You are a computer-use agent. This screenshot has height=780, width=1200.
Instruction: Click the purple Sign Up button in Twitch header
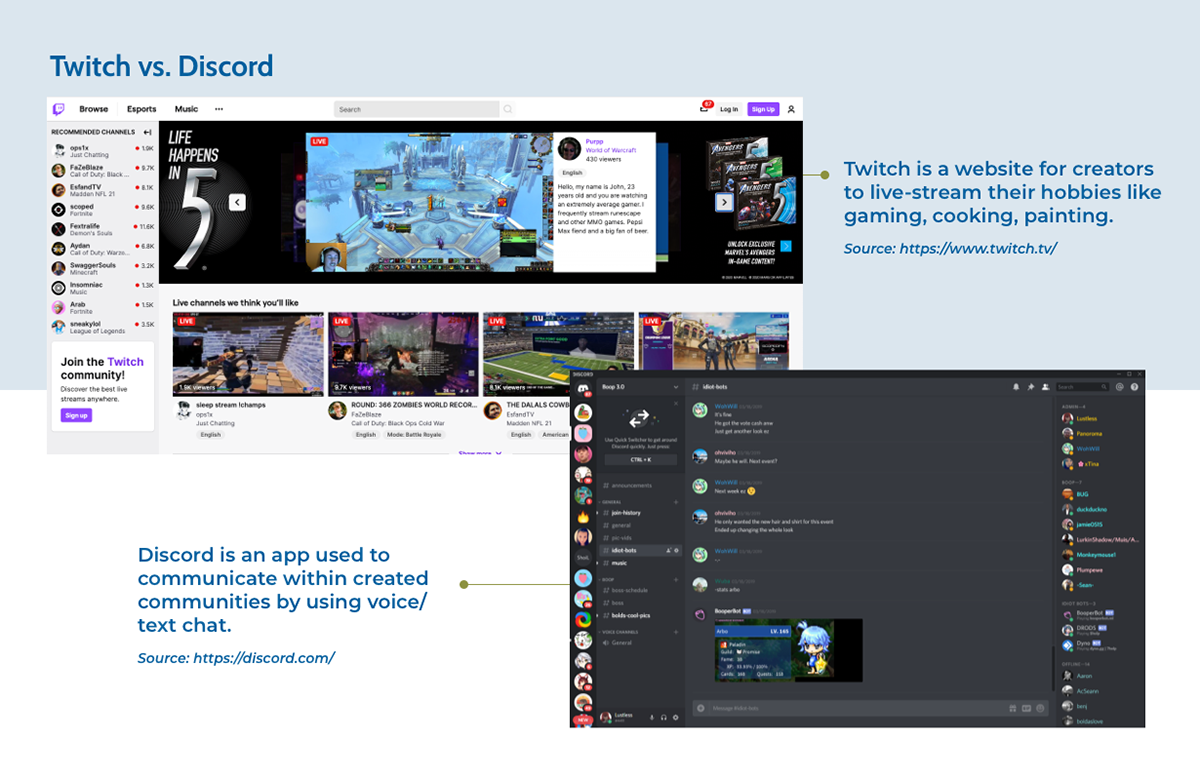pos(763,109)
